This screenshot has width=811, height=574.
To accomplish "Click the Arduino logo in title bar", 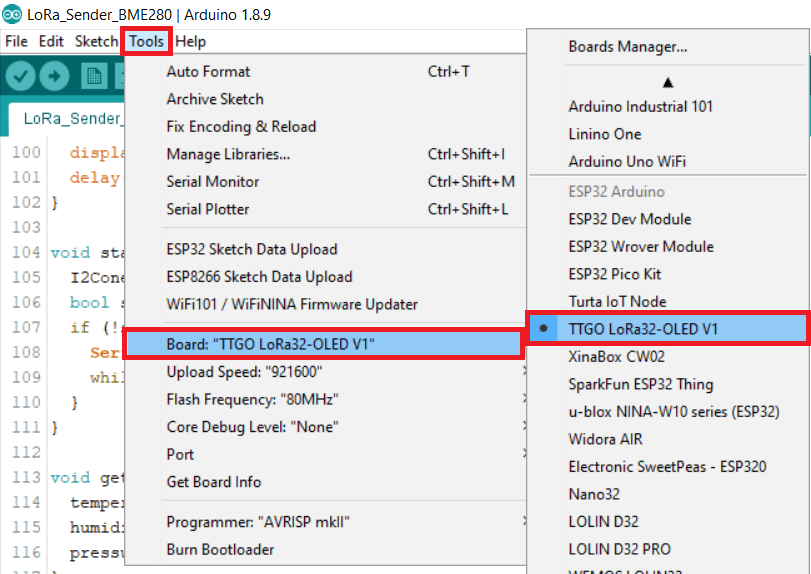I will (x=12, y=14).
